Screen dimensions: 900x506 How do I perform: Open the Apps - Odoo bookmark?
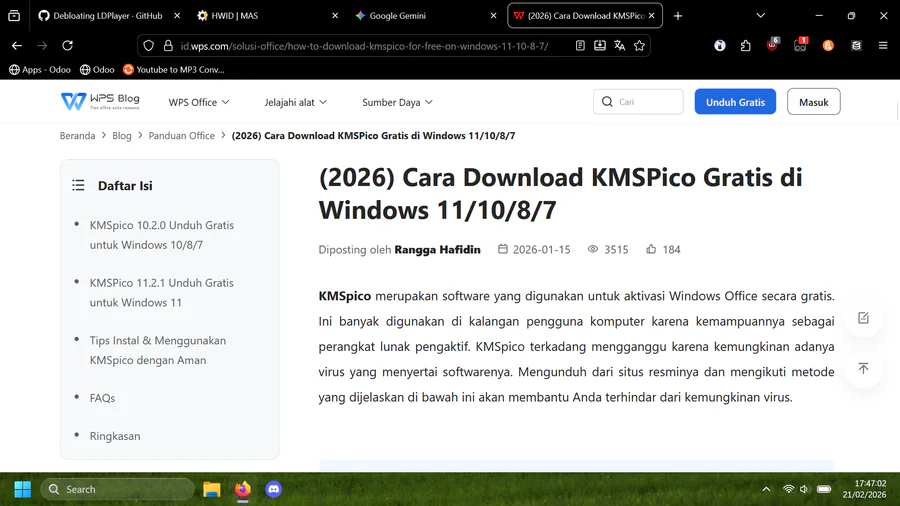click(40, 69)
